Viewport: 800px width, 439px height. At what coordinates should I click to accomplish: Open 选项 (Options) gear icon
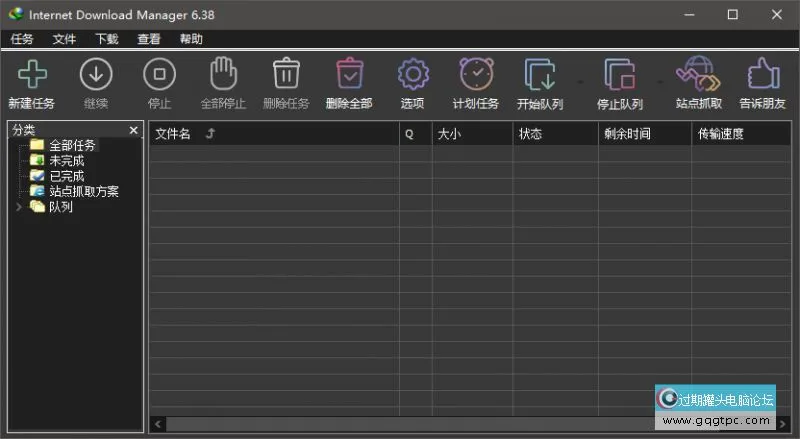(412, 75)
